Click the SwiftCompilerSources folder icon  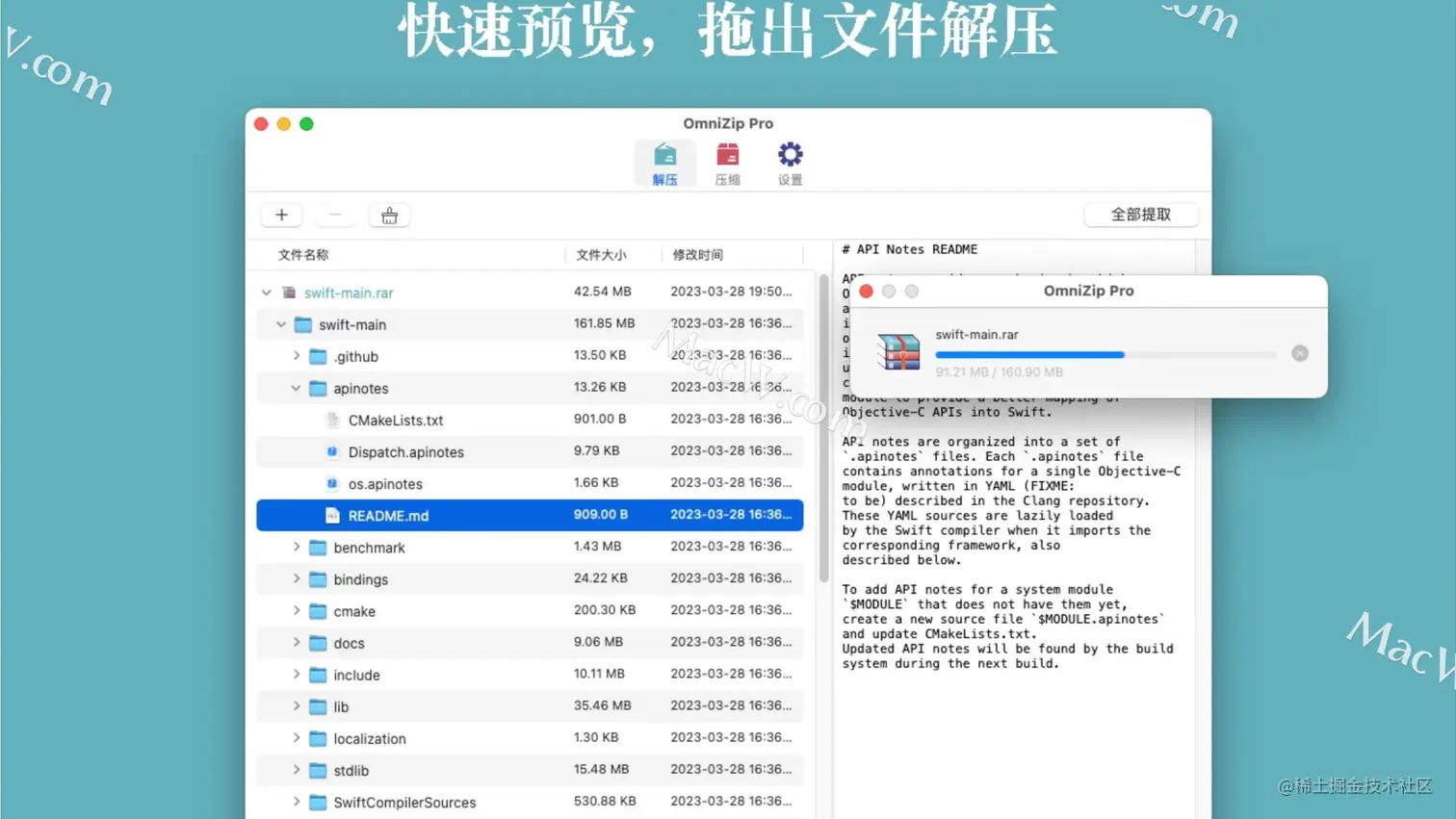(318, 801)
